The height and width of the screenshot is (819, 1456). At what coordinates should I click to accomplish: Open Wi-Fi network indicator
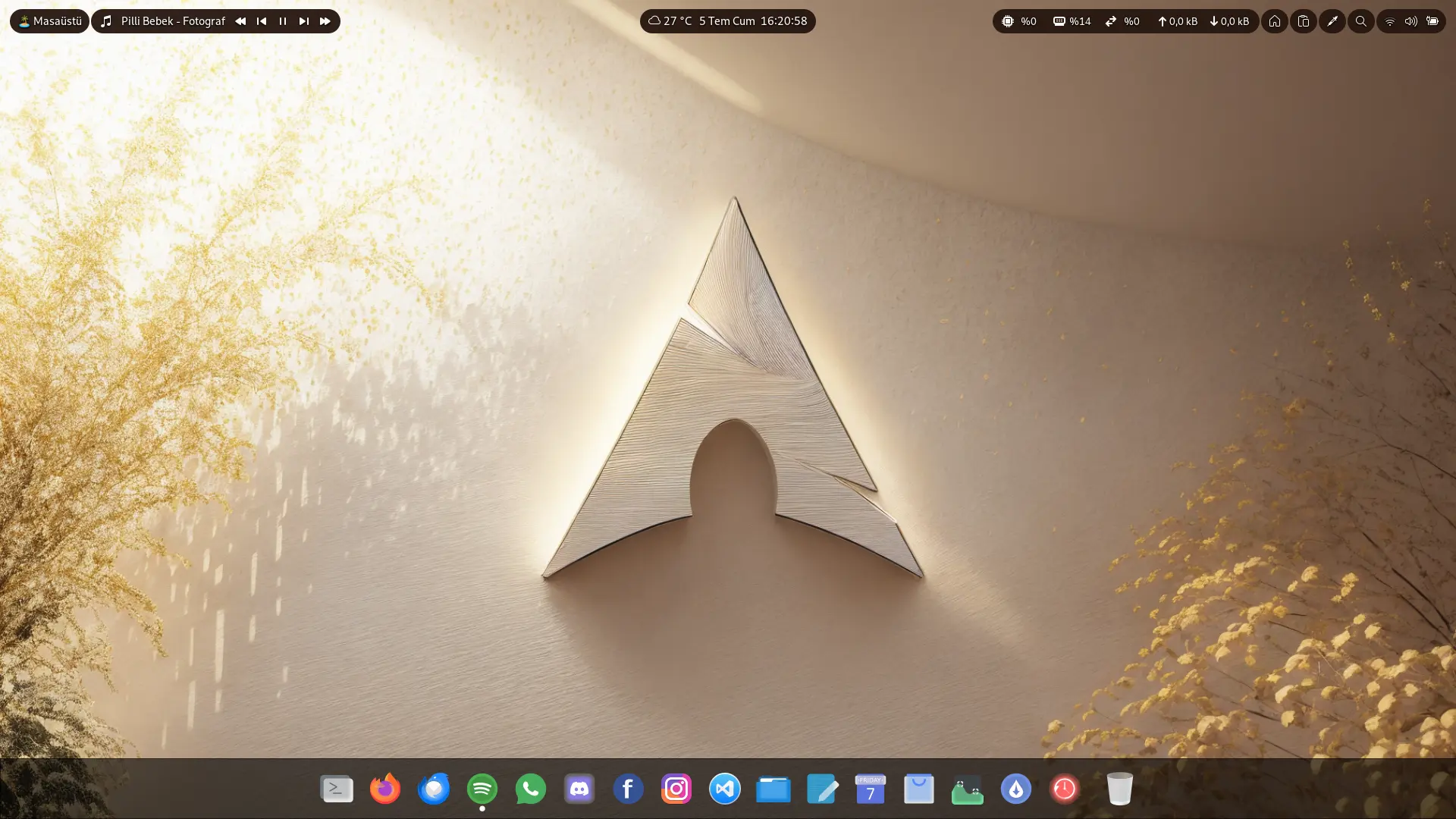(x=1390, y=21)
